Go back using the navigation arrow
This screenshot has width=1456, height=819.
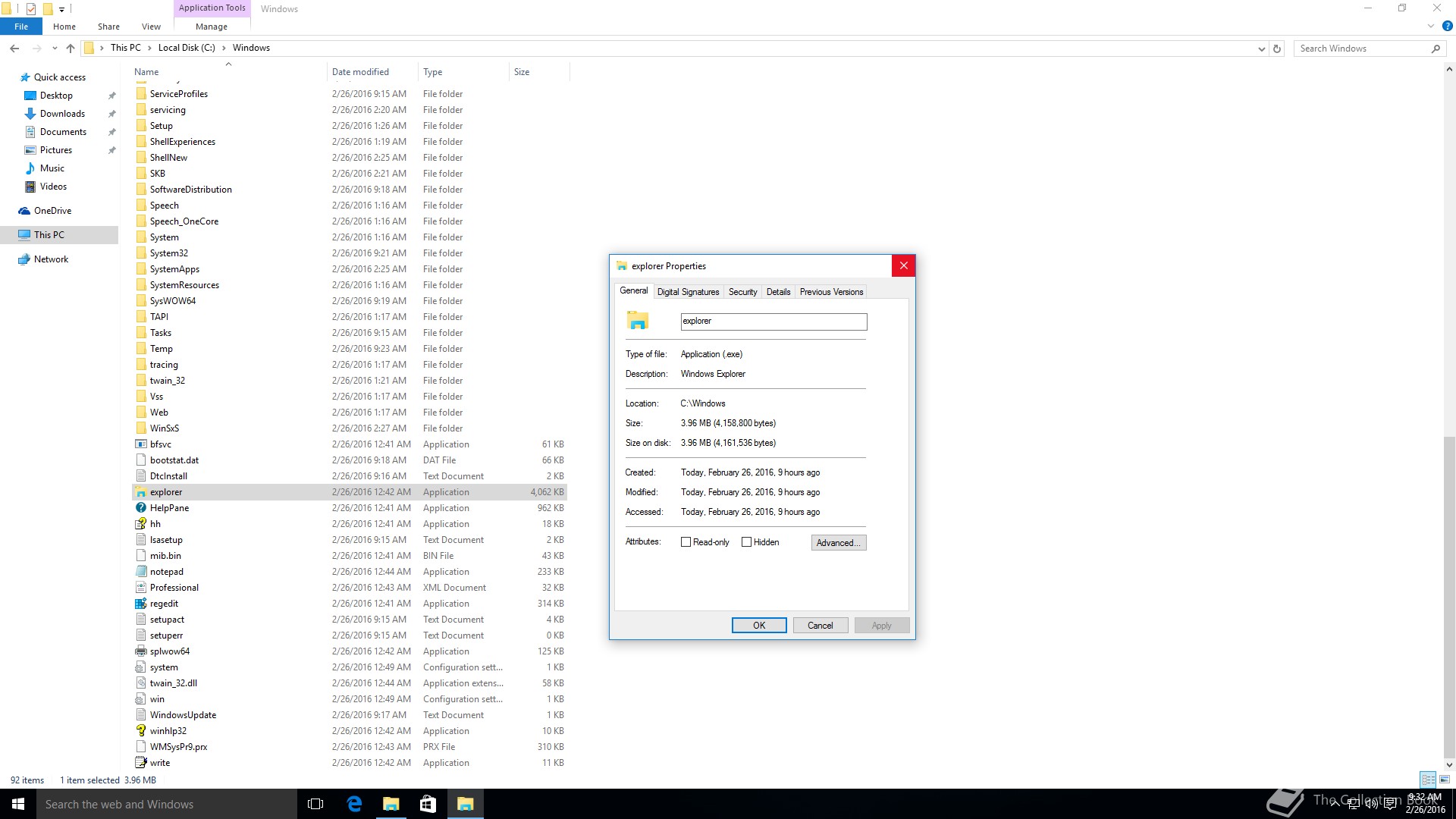tap(14, 49)
